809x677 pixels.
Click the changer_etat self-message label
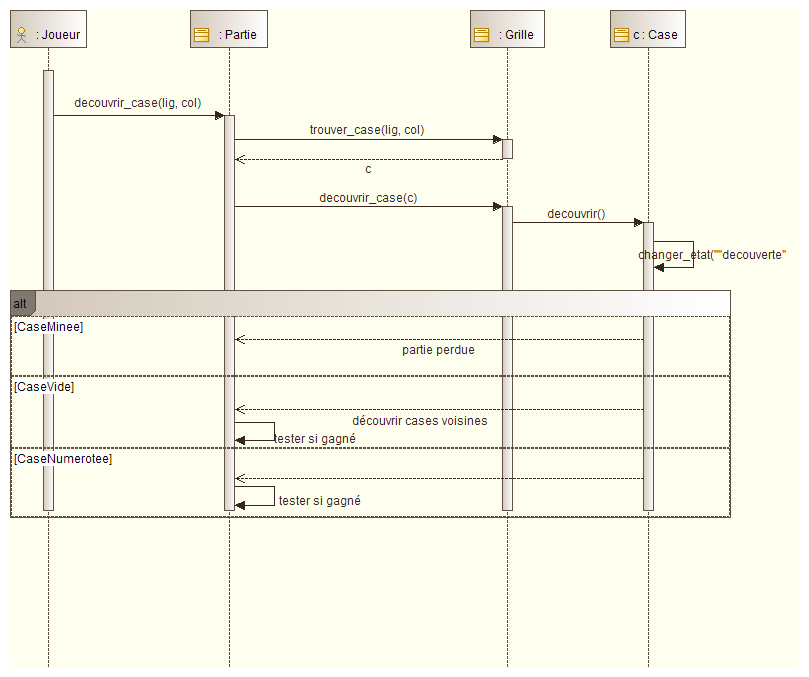[712, 255]
